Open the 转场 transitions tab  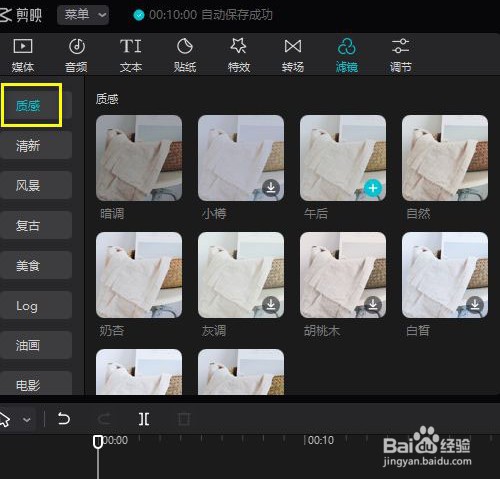click(293, 55)
